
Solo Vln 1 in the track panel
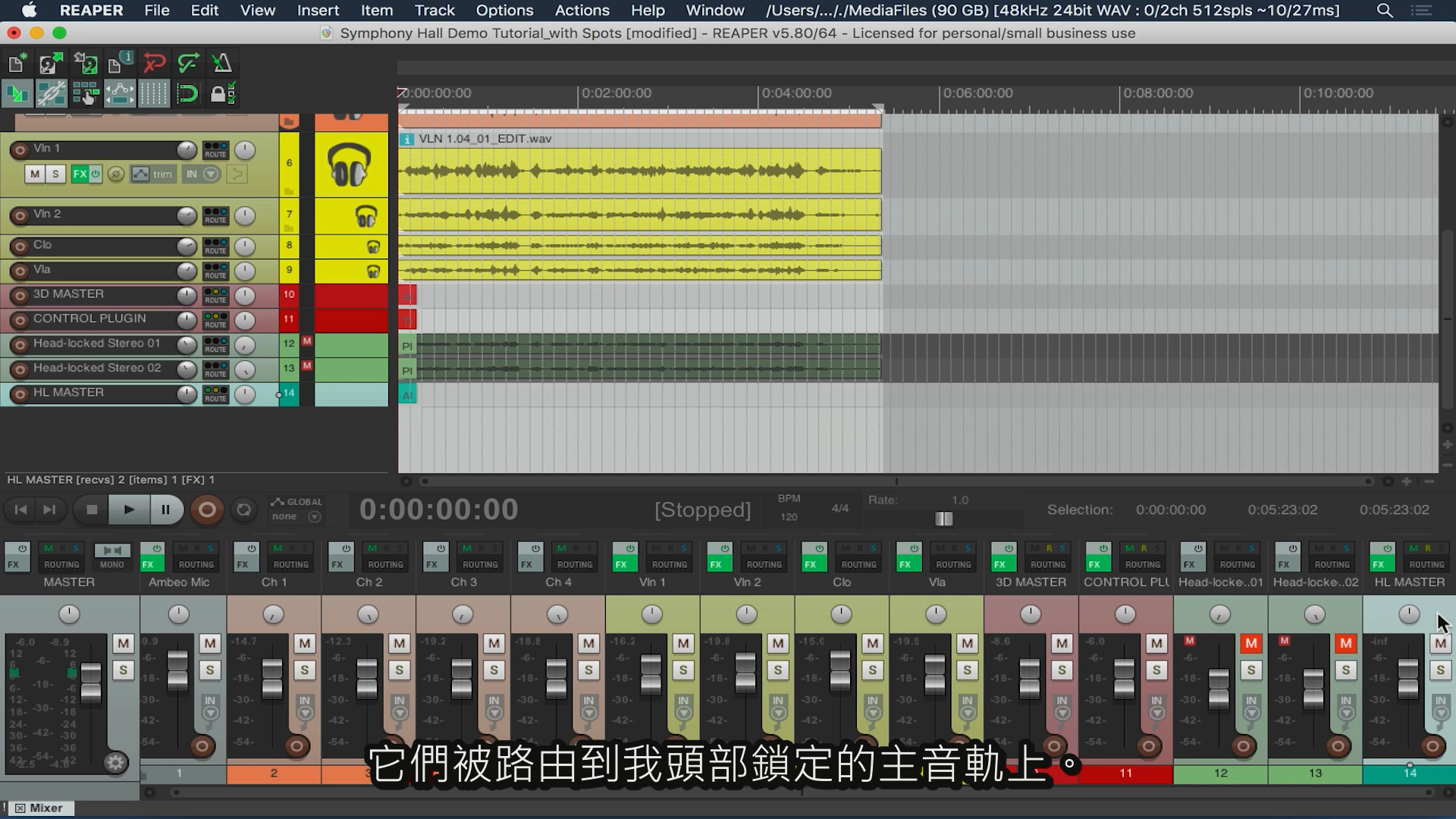pyautogui.click(x=55, y=174)
